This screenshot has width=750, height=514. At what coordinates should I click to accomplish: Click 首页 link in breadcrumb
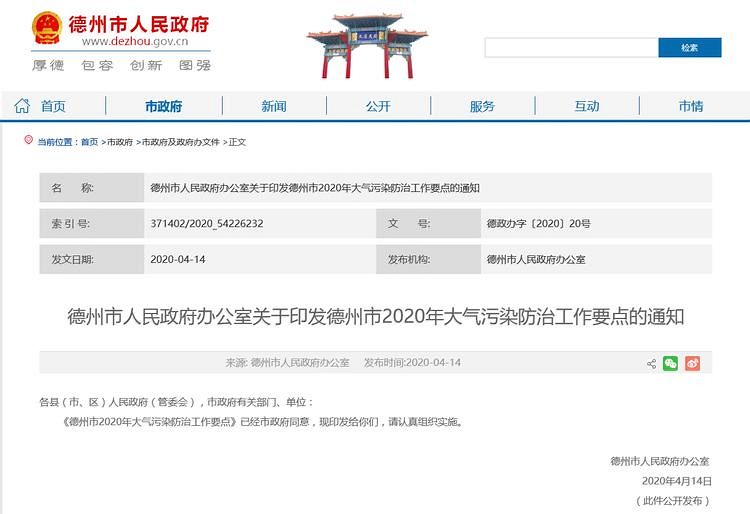pos(89,142)
